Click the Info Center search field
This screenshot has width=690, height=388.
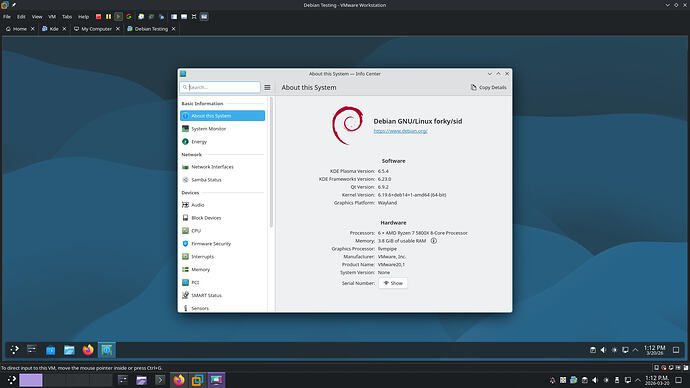(220, 88)
